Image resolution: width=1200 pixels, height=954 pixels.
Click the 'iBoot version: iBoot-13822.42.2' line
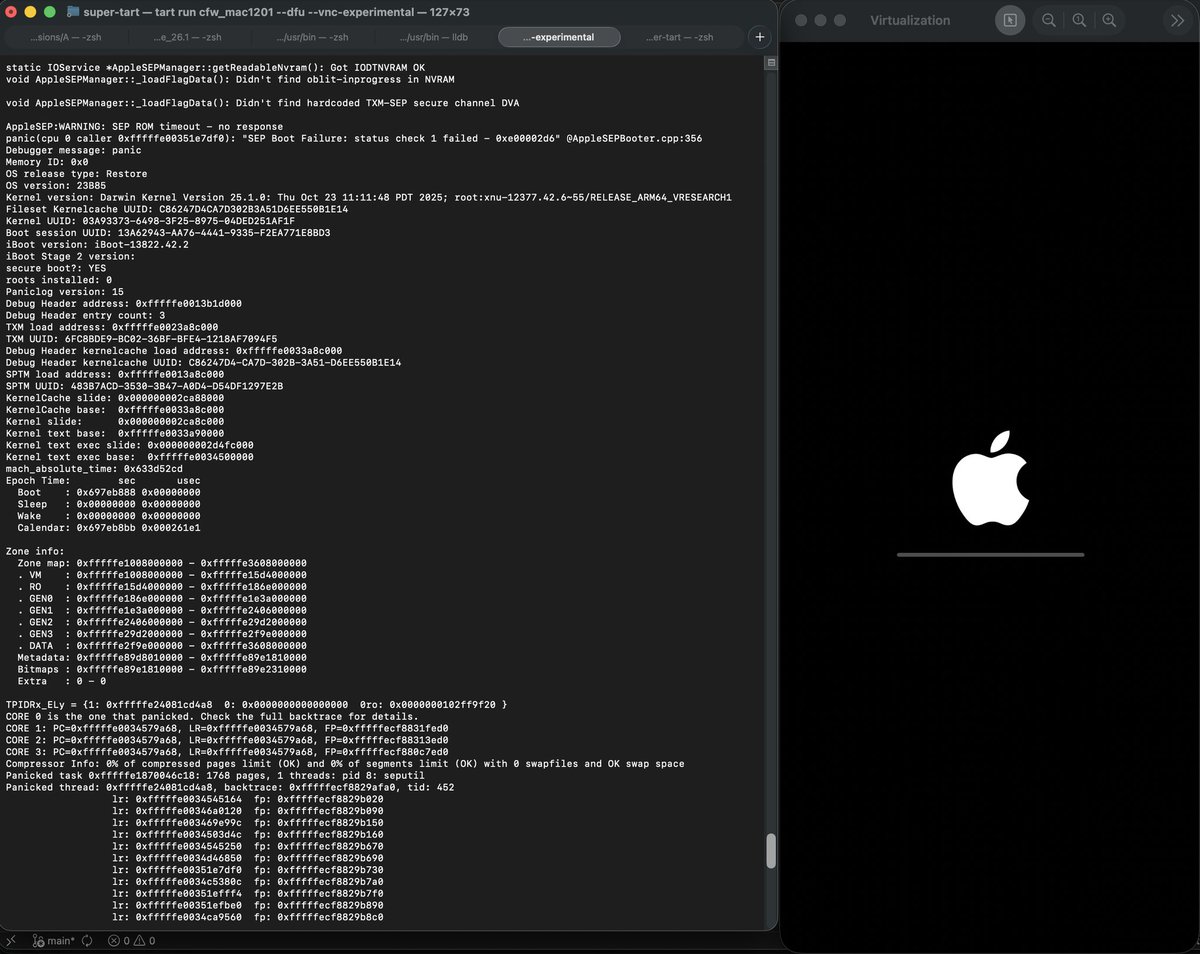click(x=97, y=244)
